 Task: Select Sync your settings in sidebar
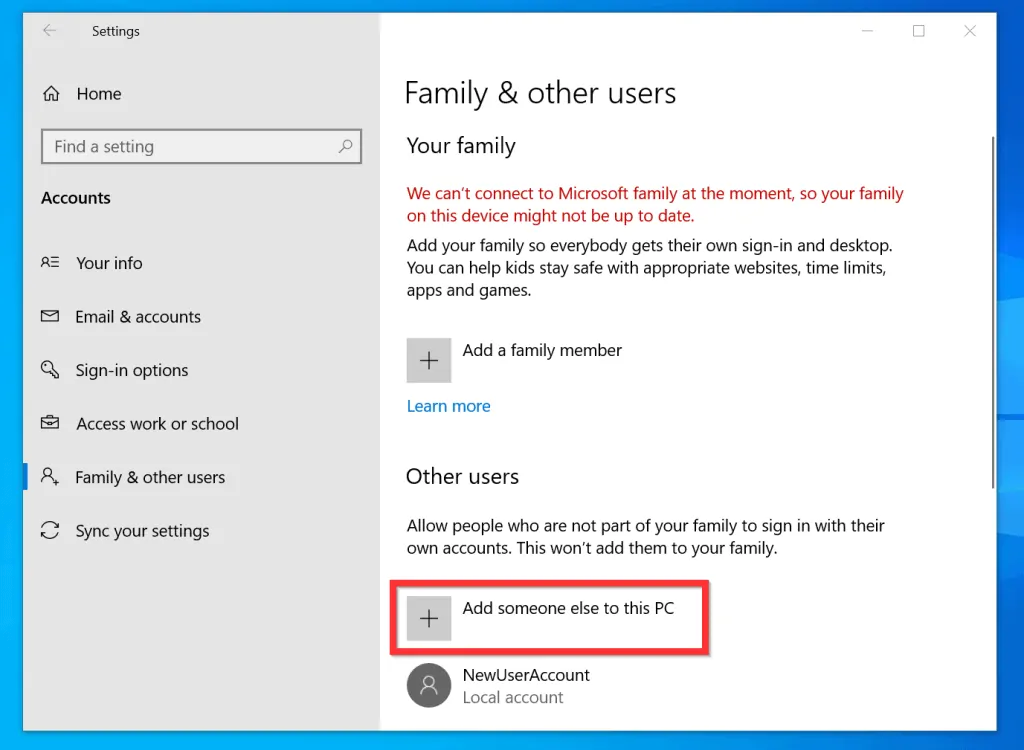(142, 531)
